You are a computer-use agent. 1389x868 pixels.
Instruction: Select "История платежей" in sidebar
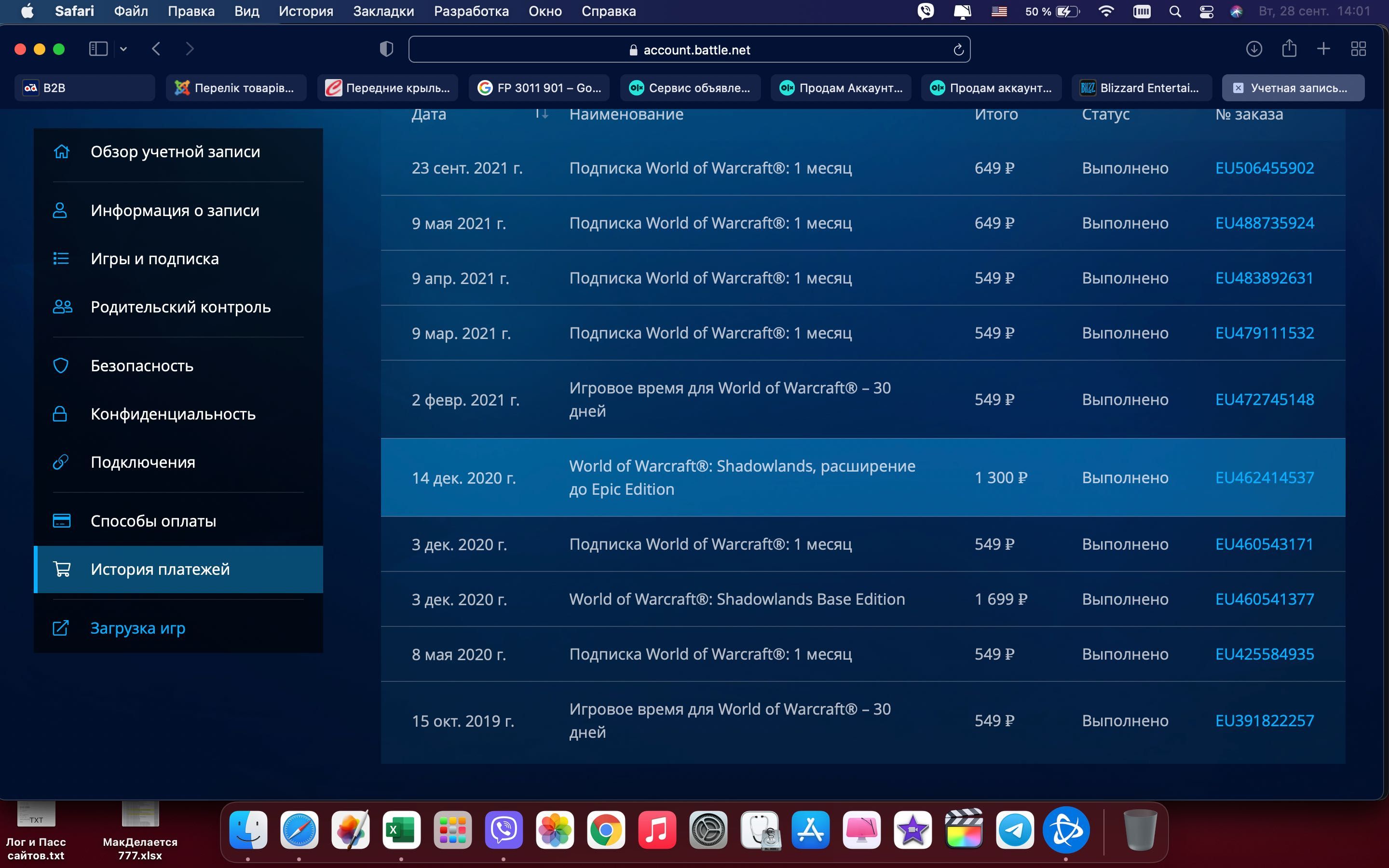point(178,569)
